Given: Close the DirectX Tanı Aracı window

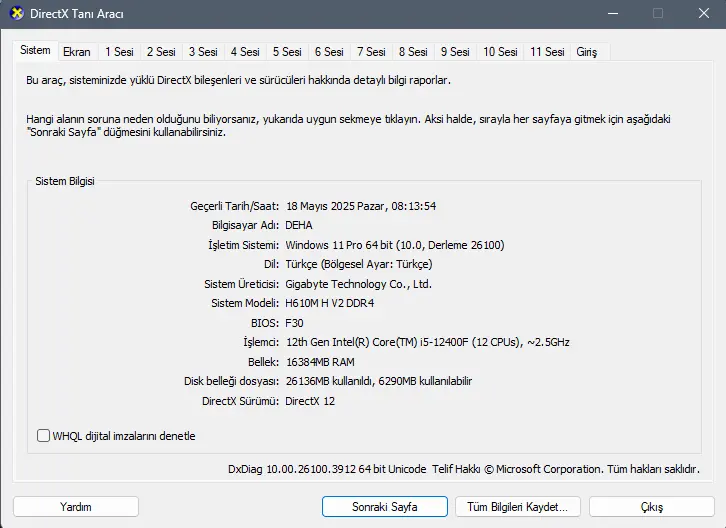Looking at the screenshot, I should click(x=704, y=13).
